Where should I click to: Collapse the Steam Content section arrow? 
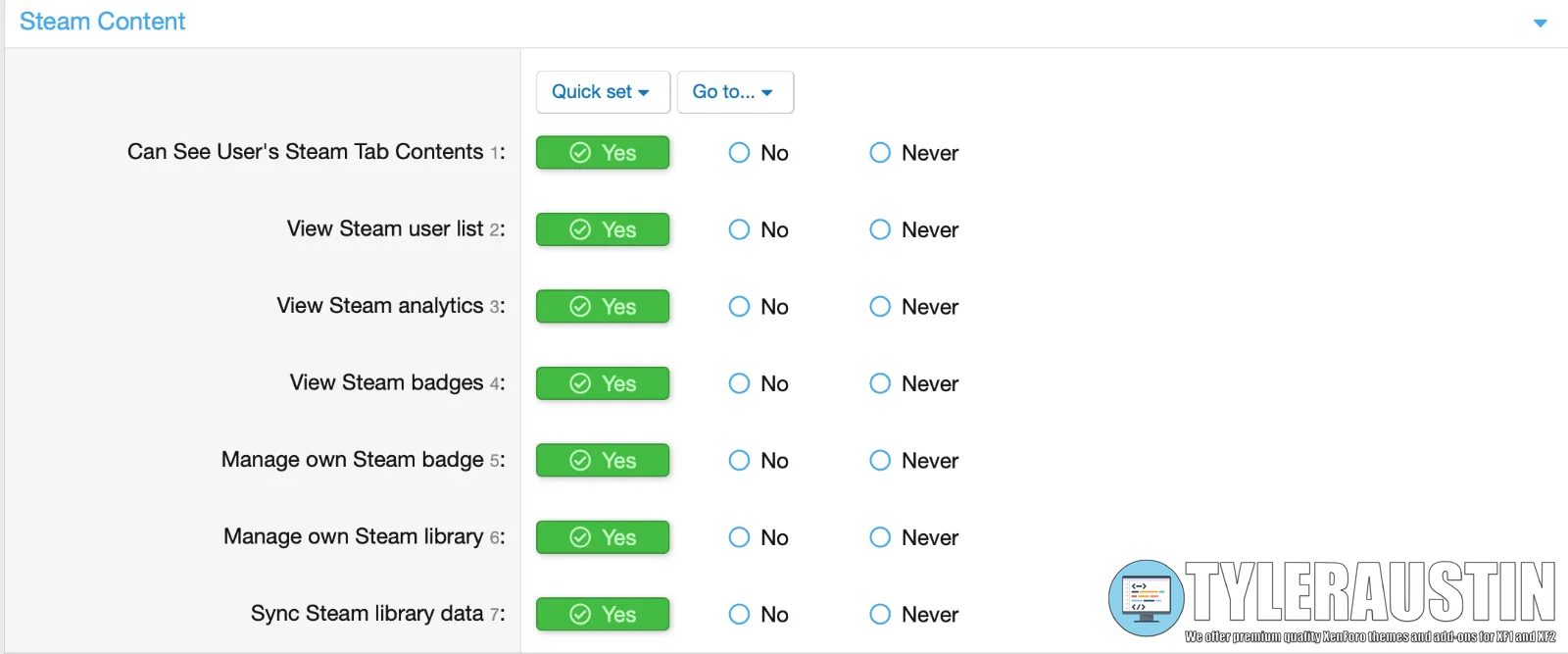1540,23
